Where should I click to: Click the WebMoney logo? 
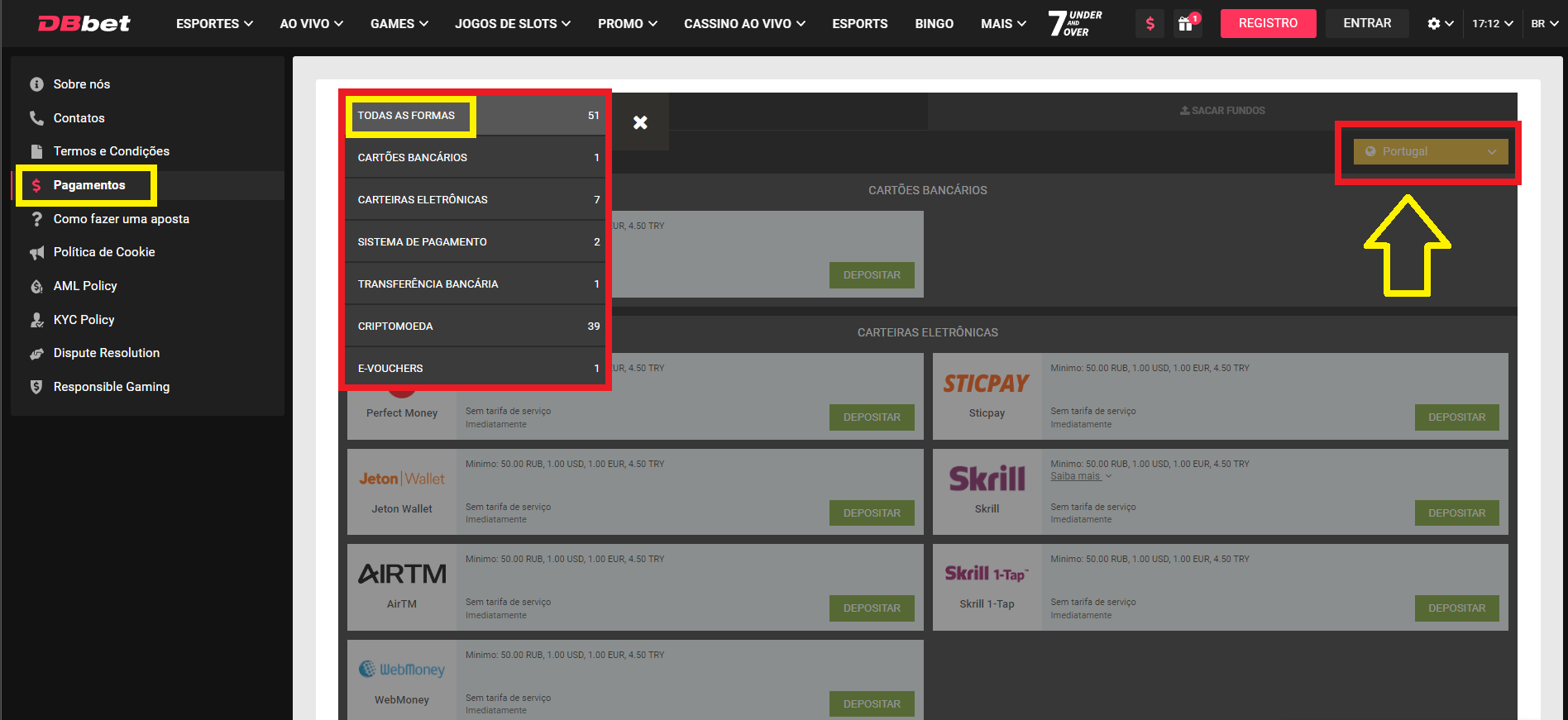tap(402, 670)
